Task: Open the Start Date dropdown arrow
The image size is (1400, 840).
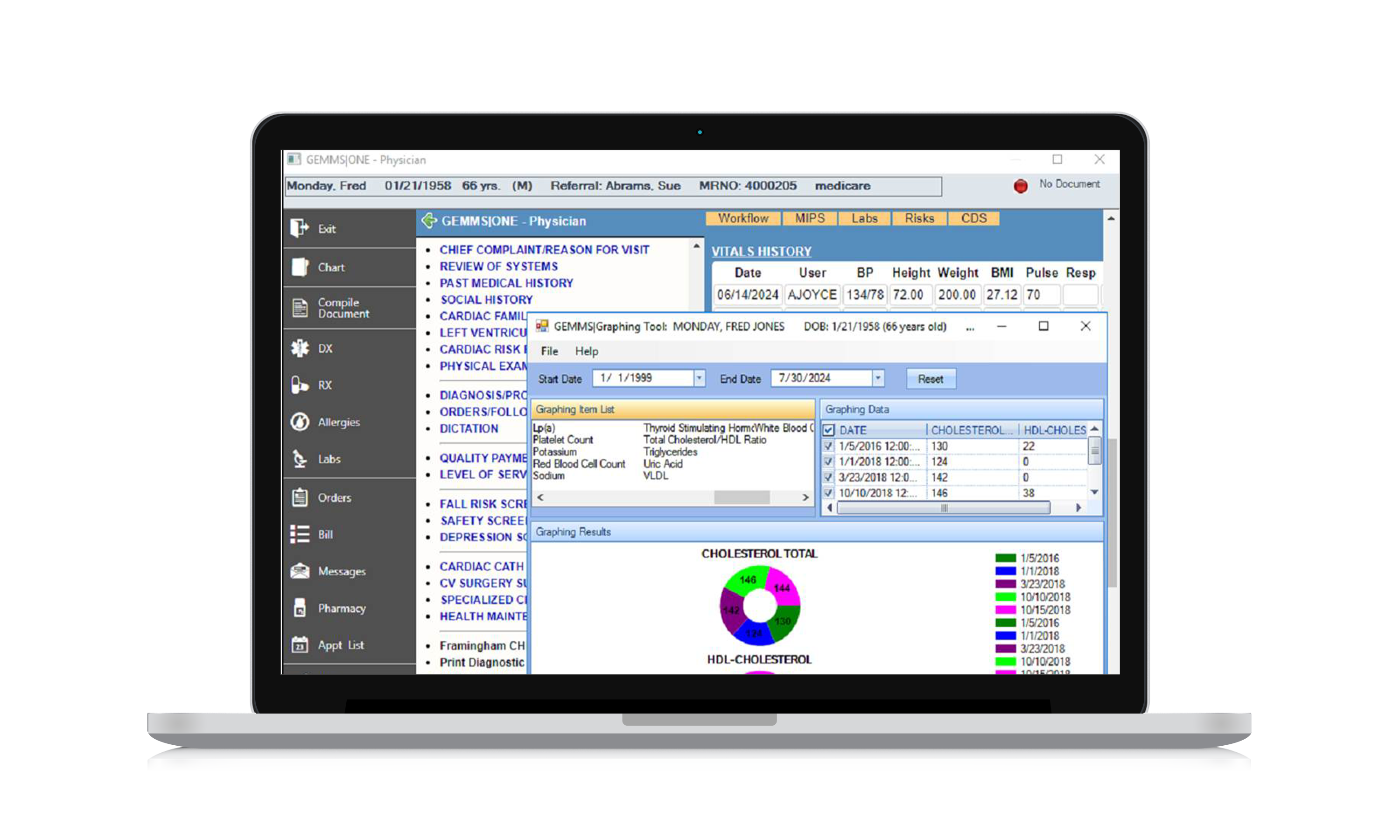Action: click(x=700, y=378)
